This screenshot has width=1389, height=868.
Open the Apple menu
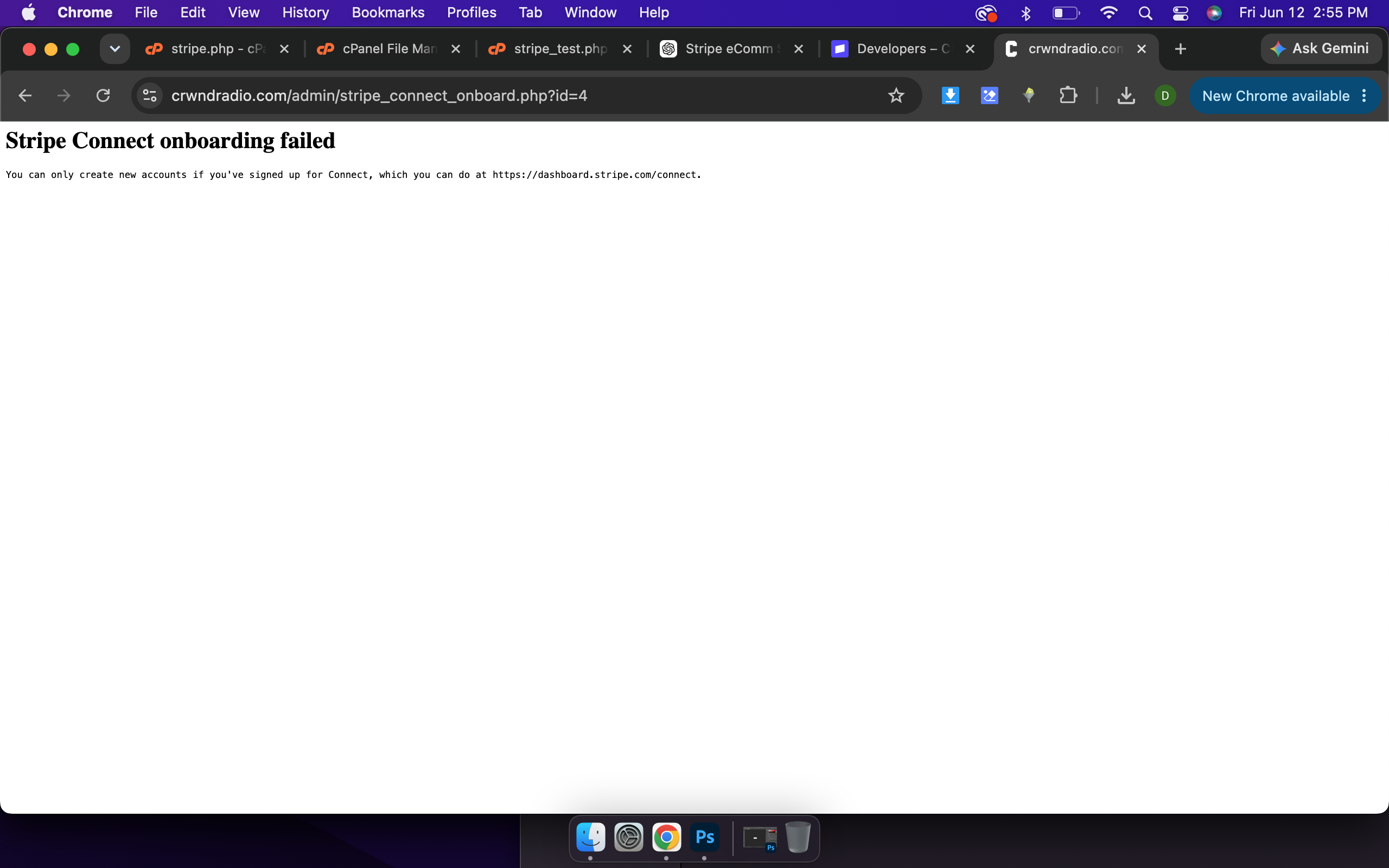pos(29,12)
